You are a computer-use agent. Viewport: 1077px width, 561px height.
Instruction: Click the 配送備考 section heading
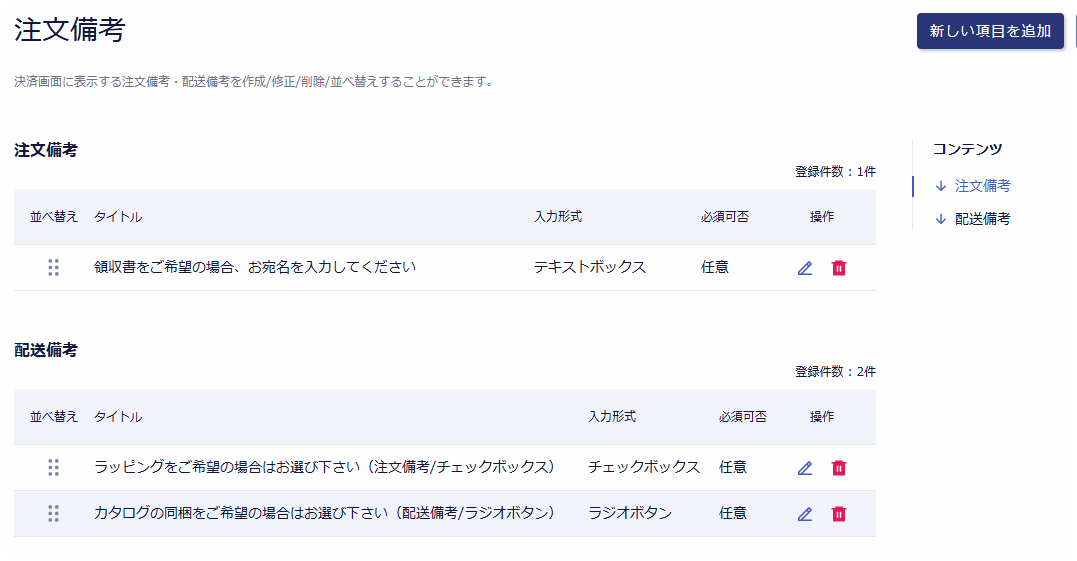(x=46, y=350)
